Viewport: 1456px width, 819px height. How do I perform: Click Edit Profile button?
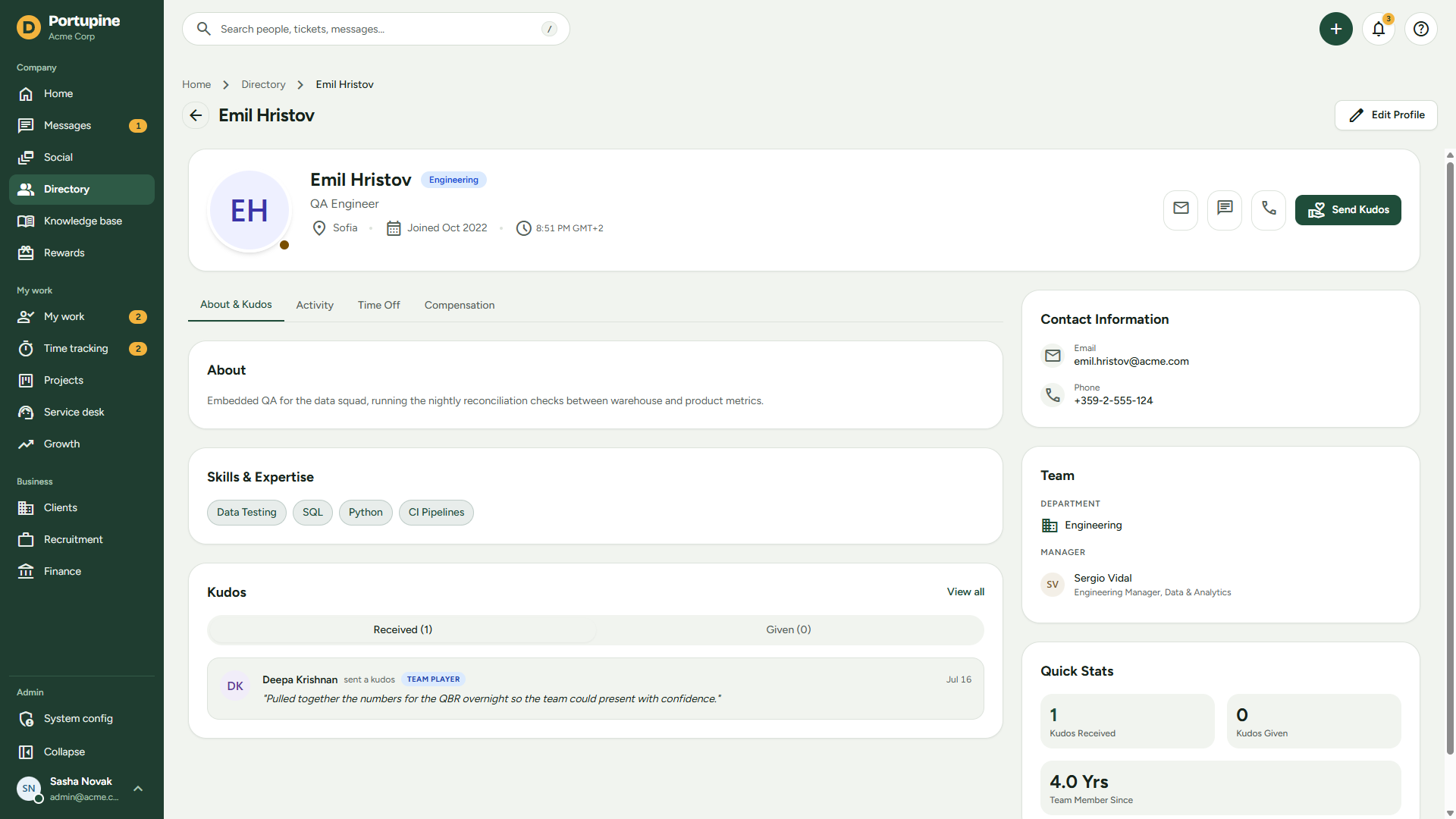point(1386,115)
